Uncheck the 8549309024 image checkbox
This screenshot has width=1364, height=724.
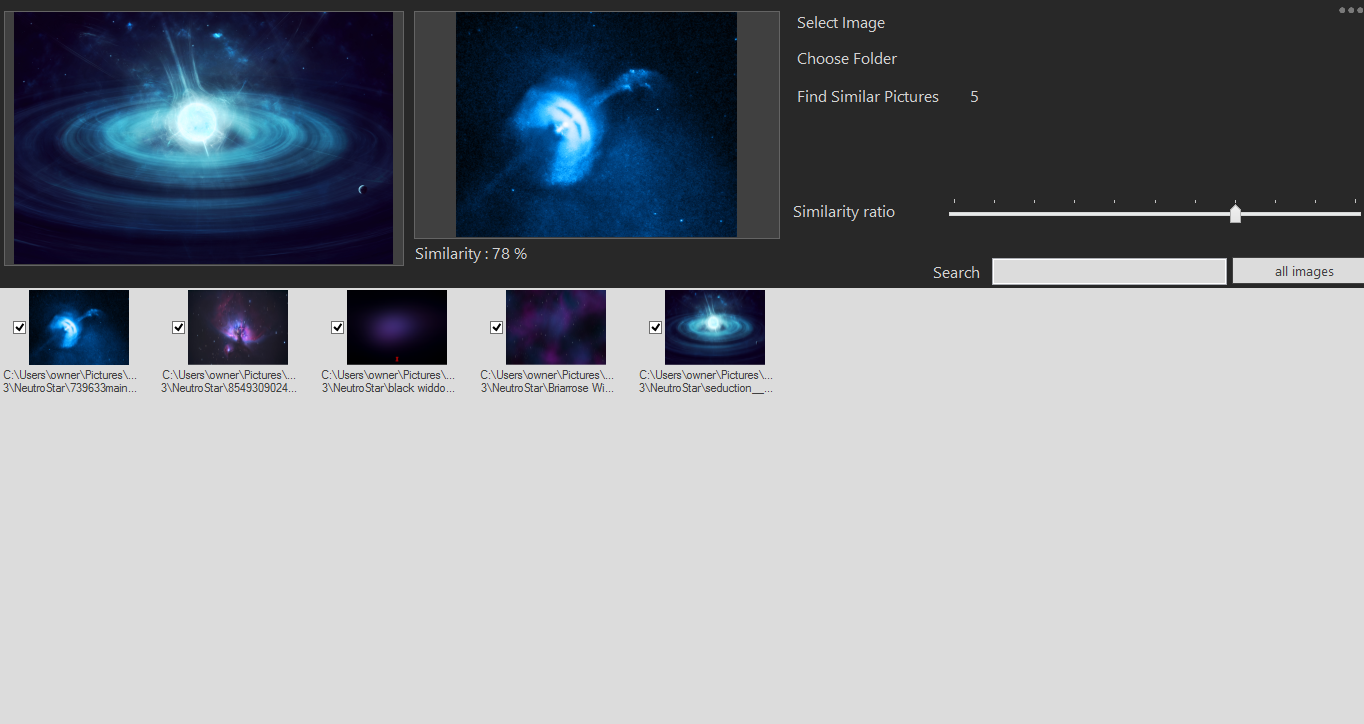pos(178,328)
